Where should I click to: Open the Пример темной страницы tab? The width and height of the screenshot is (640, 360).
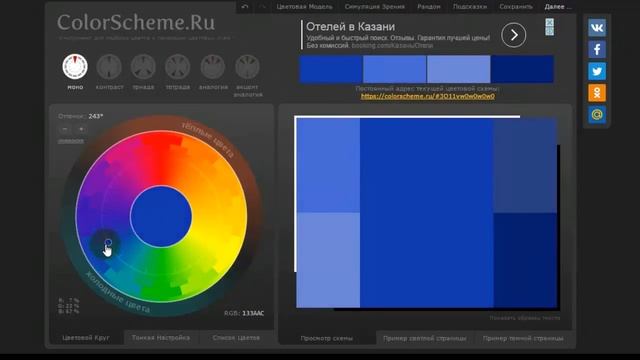(523, 338)
